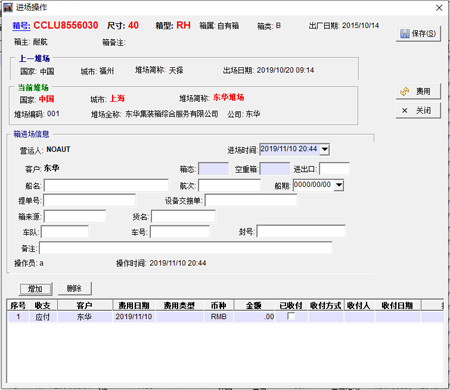The width and height of the screenshot is (450, 390).
Task: Open the 进场时间 date dropdown arrow
Action: (325, 149)
